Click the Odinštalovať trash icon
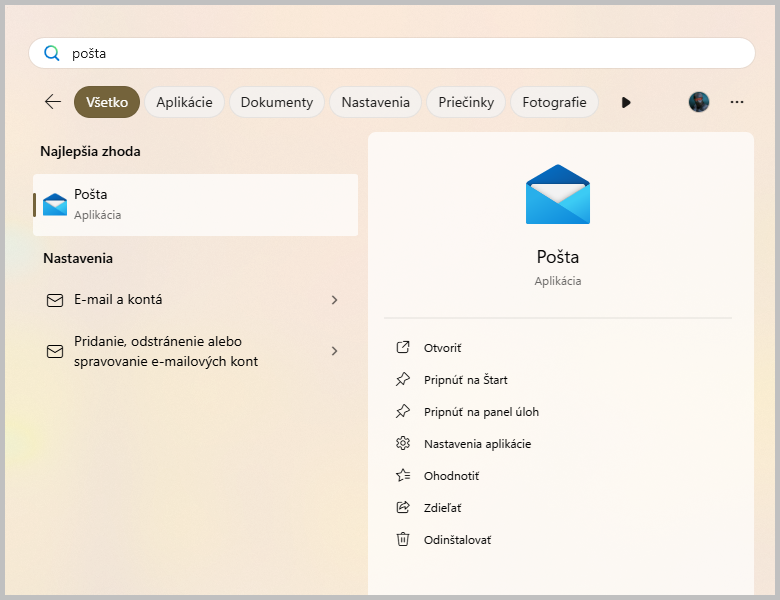The height and width of the screenshot is (600, 780). [403, 539]
